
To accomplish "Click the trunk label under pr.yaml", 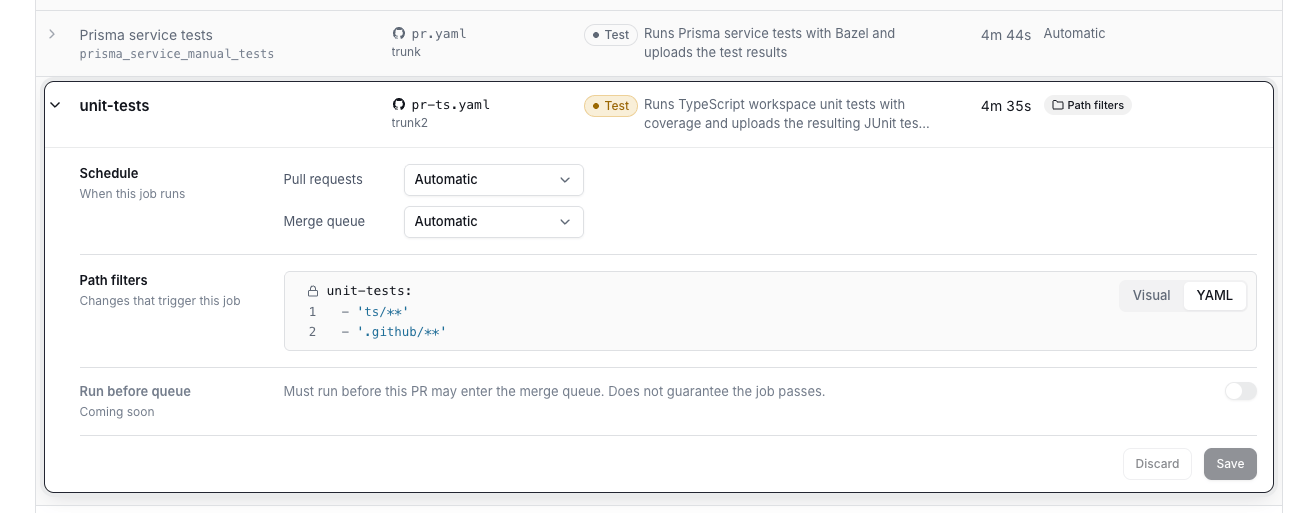I will [406, 52].
